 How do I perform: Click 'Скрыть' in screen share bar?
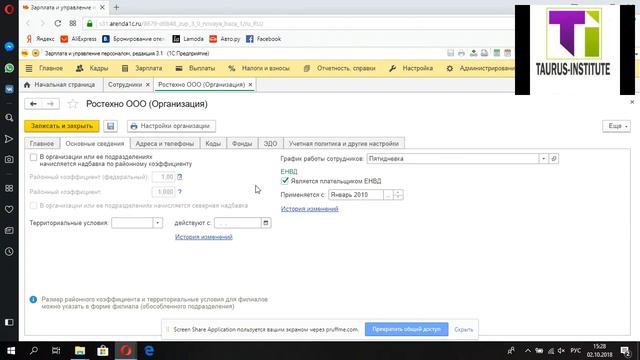464,329
